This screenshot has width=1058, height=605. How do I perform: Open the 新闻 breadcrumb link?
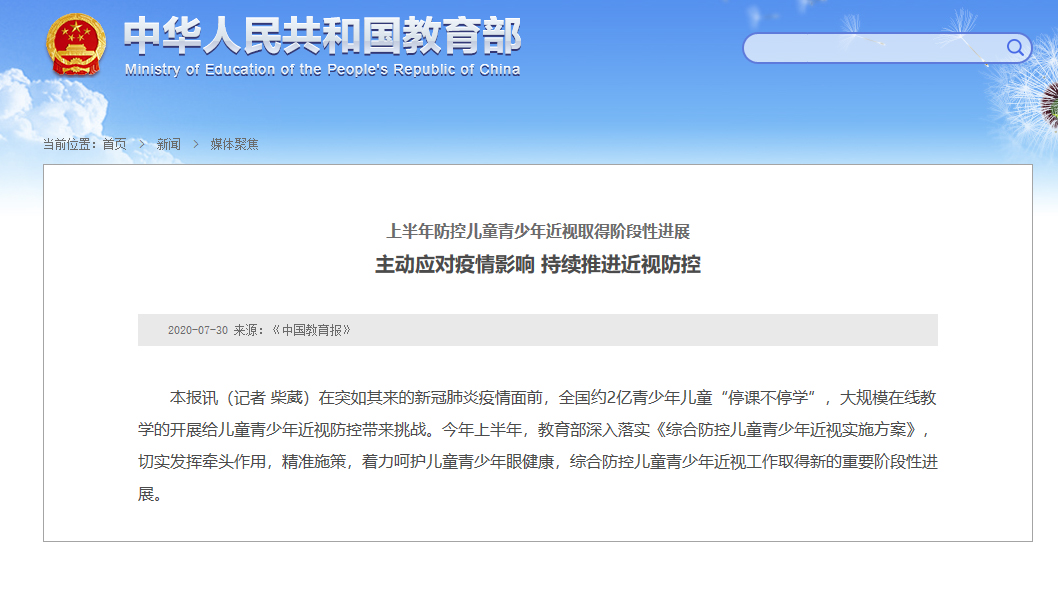click(x=169, y=144)
